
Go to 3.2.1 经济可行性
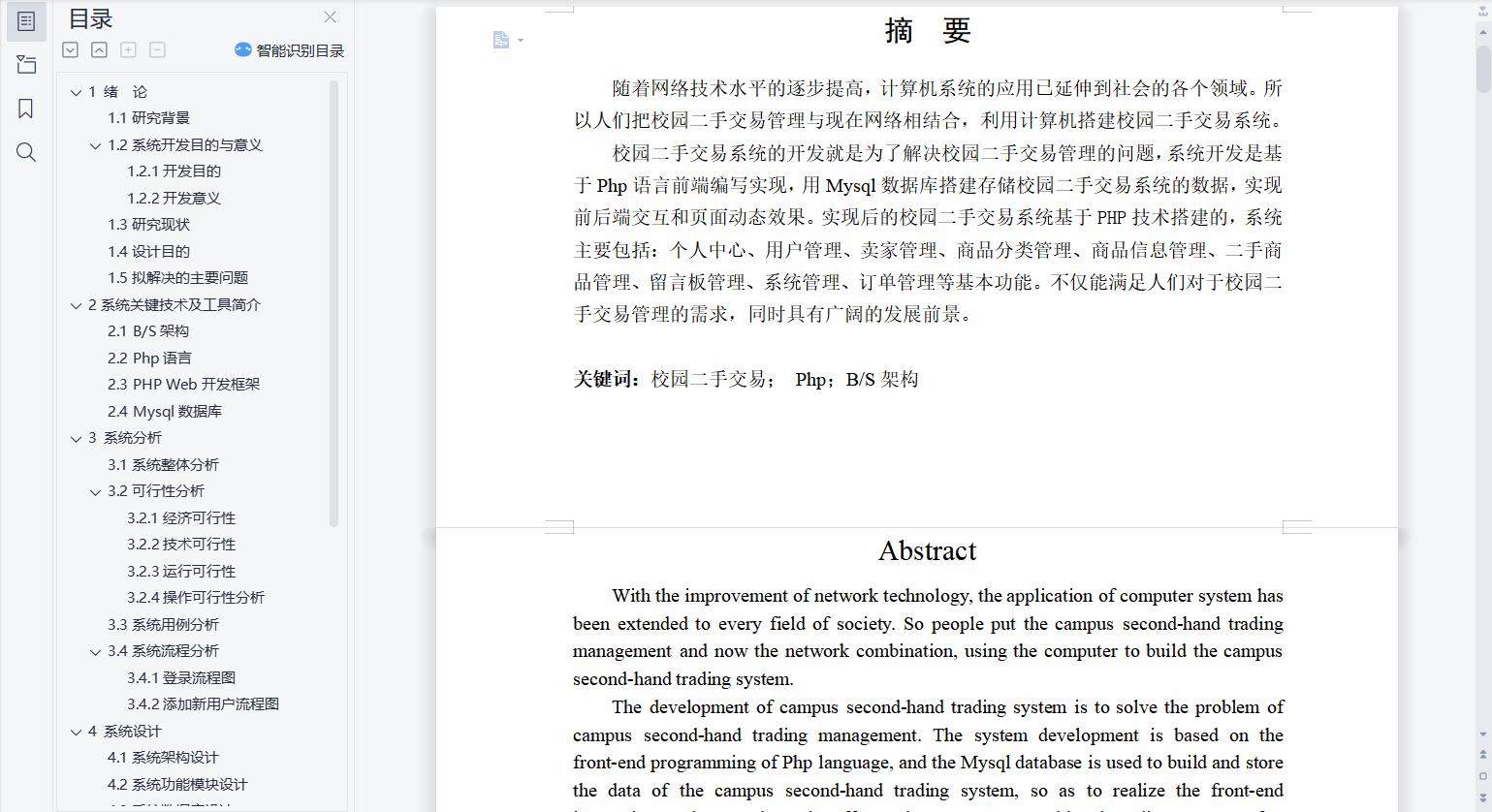tap(181, 517)
